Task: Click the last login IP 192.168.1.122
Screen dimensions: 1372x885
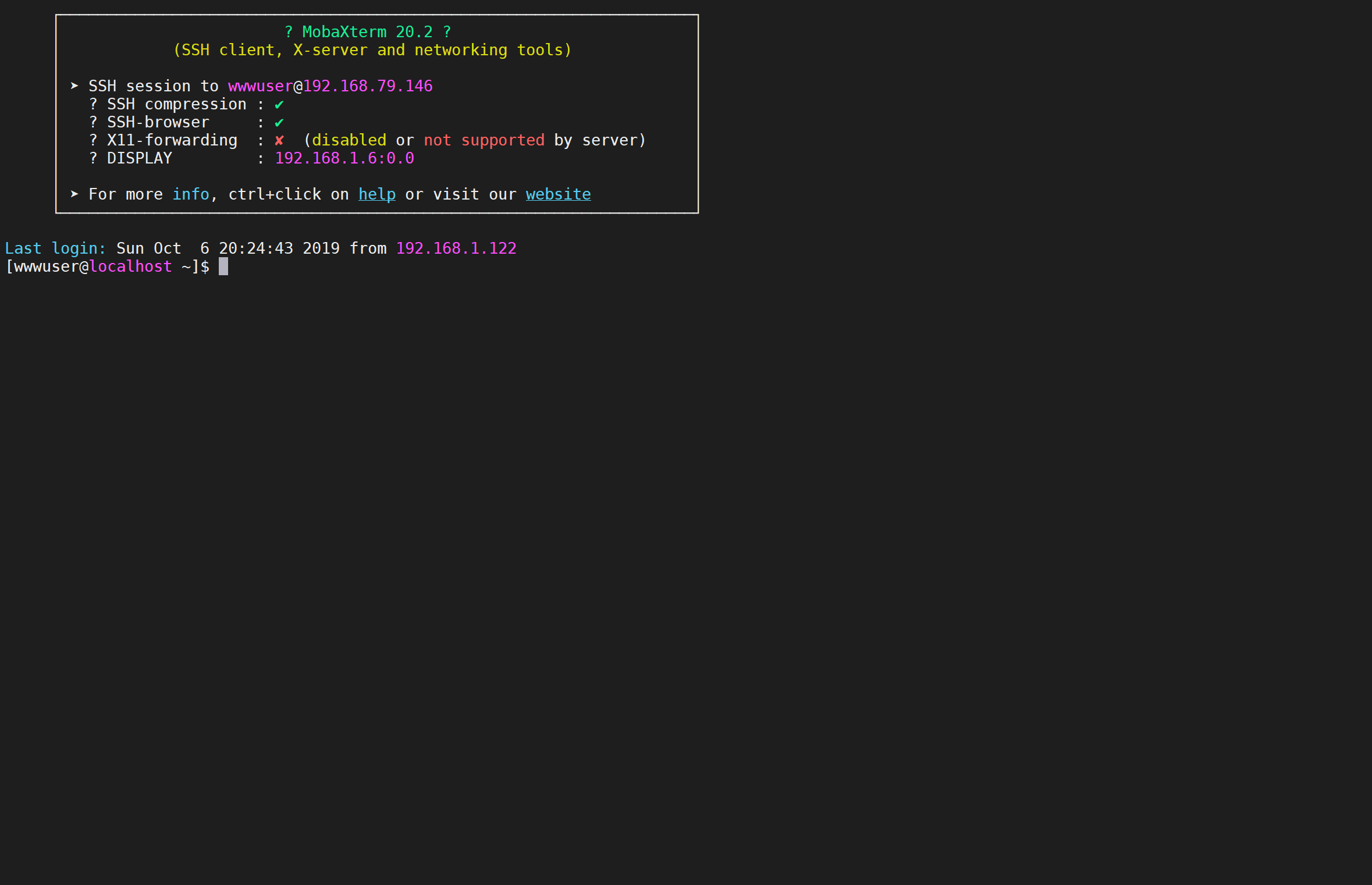Action: point(456,248)
